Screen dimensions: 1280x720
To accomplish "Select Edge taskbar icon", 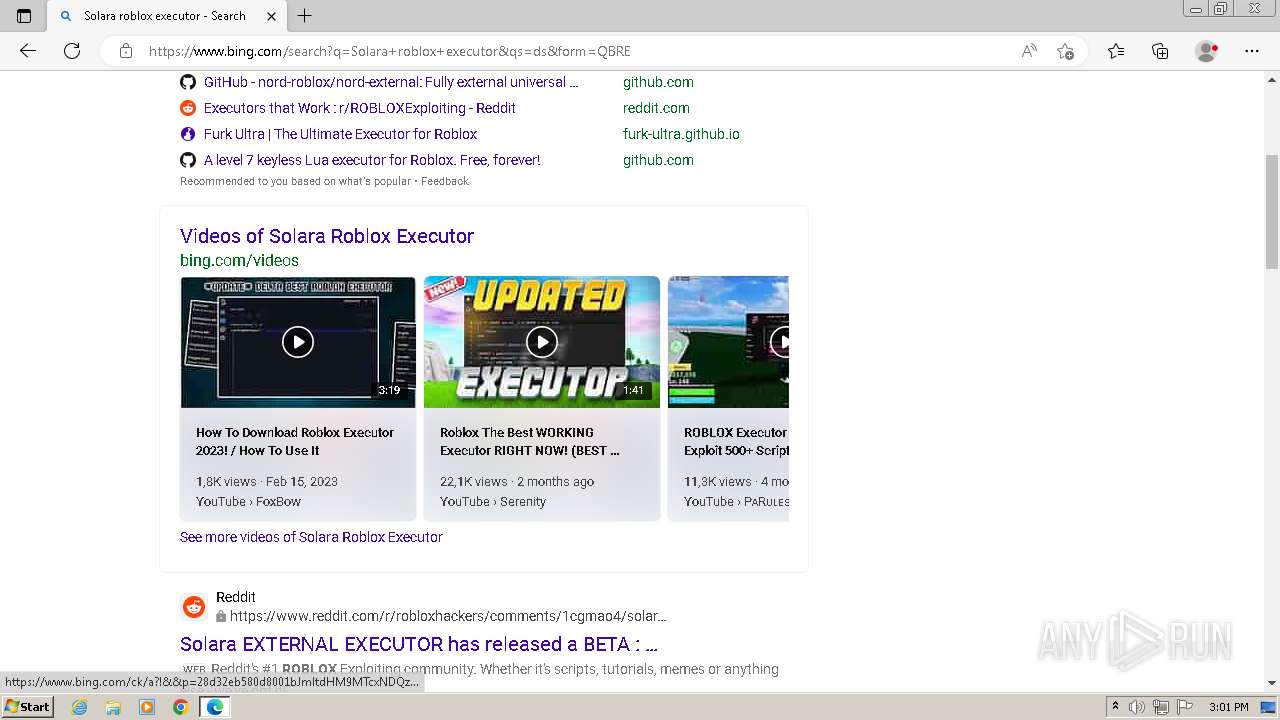I will pyautogui.click(x=215, y=707).
